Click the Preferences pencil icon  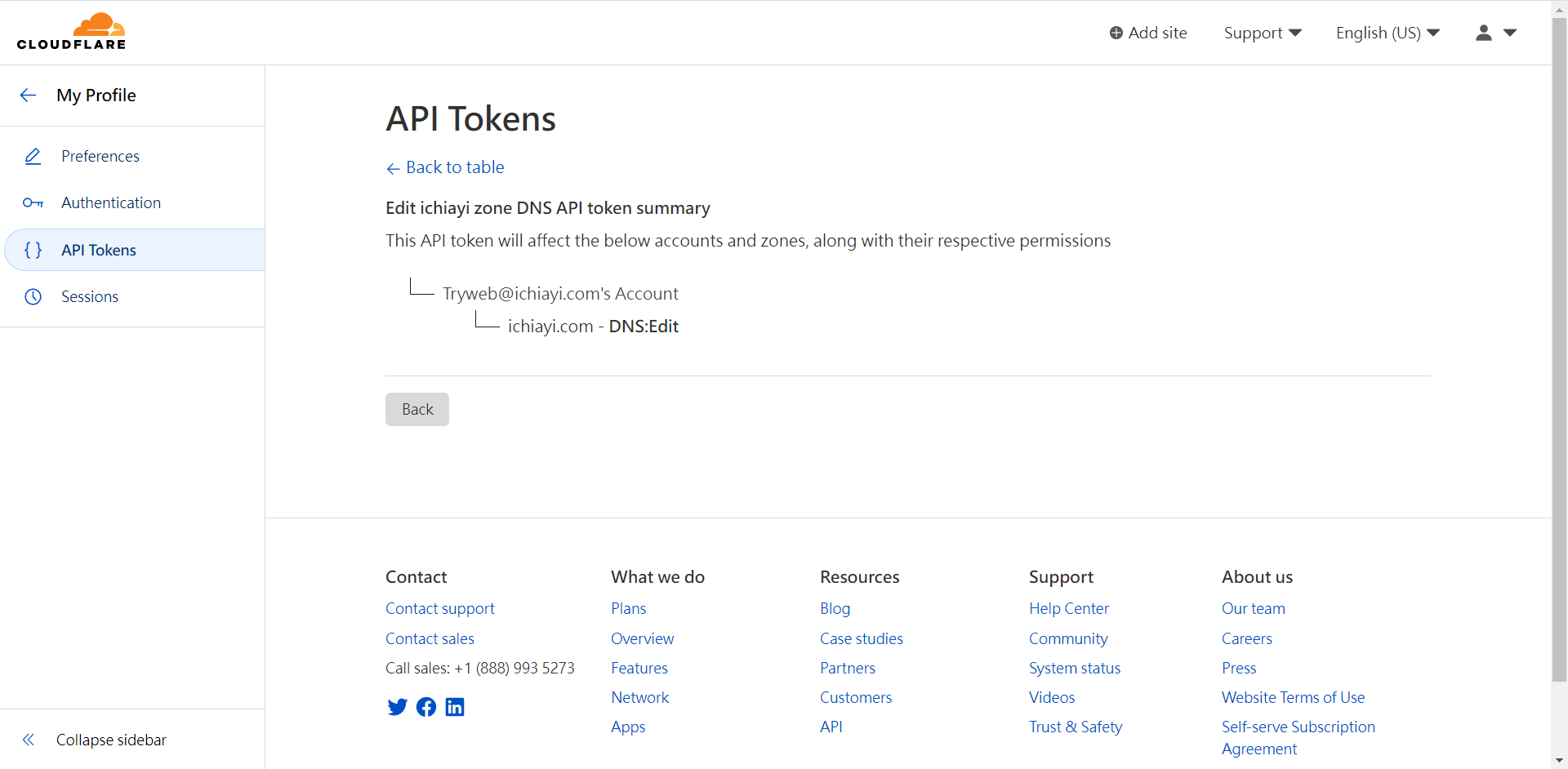[33, 156]
